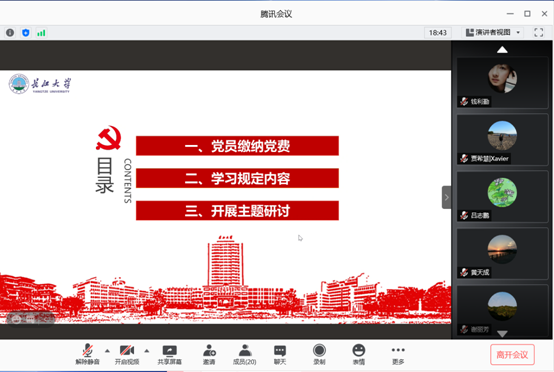
Task: Open the 演讲者视图 view layout dropdown
Action: tap(493, 33)
